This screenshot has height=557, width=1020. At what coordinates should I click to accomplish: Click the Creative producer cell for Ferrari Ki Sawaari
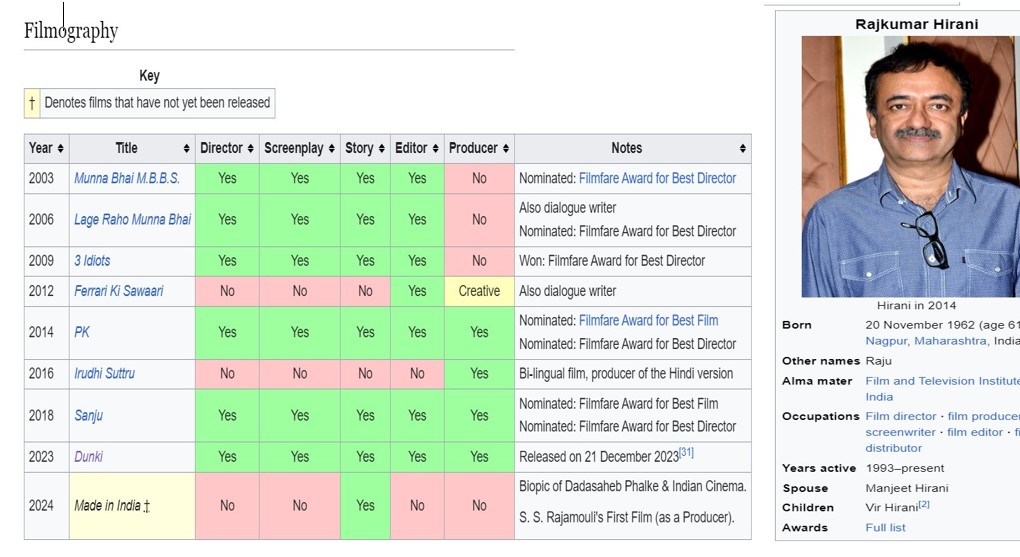[479, 291]
